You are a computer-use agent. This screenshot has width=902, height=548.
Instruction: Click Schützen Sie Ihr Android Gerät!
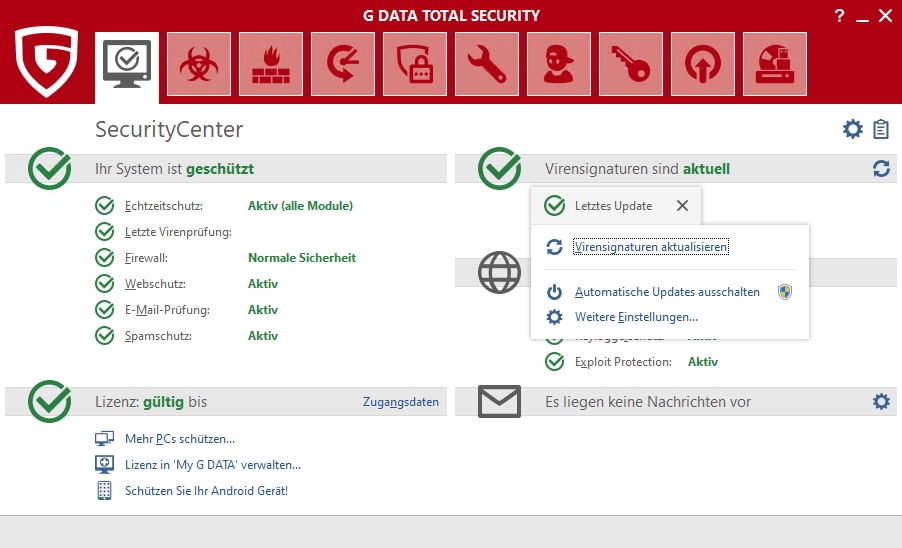tap(207, 490)
